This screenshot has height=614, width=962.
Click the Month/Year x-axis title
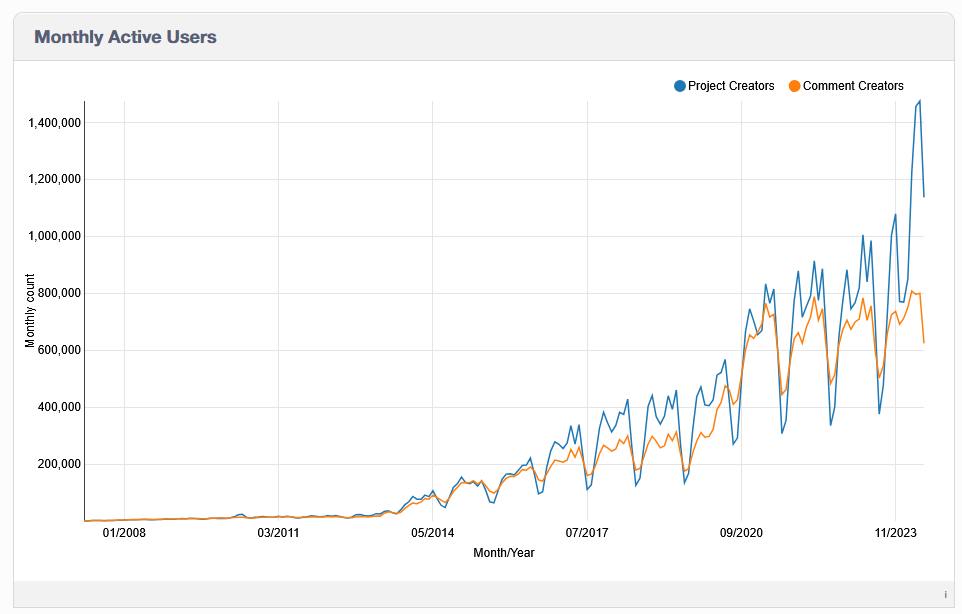point(503,553)
